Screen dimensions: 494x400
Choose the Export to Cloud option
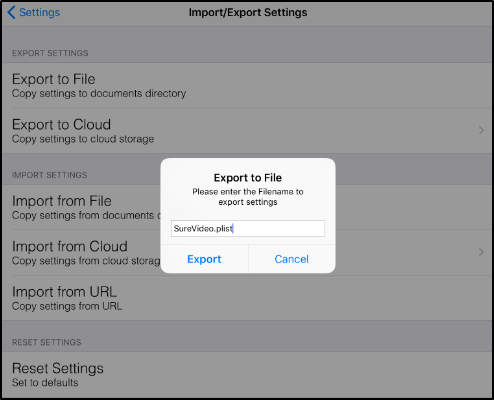(247, 131)
